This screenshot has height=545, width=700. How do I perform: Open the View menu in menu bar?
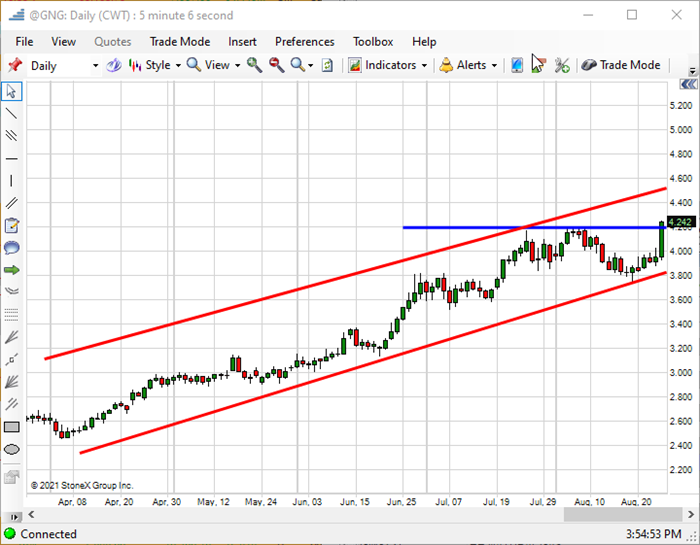63,42
